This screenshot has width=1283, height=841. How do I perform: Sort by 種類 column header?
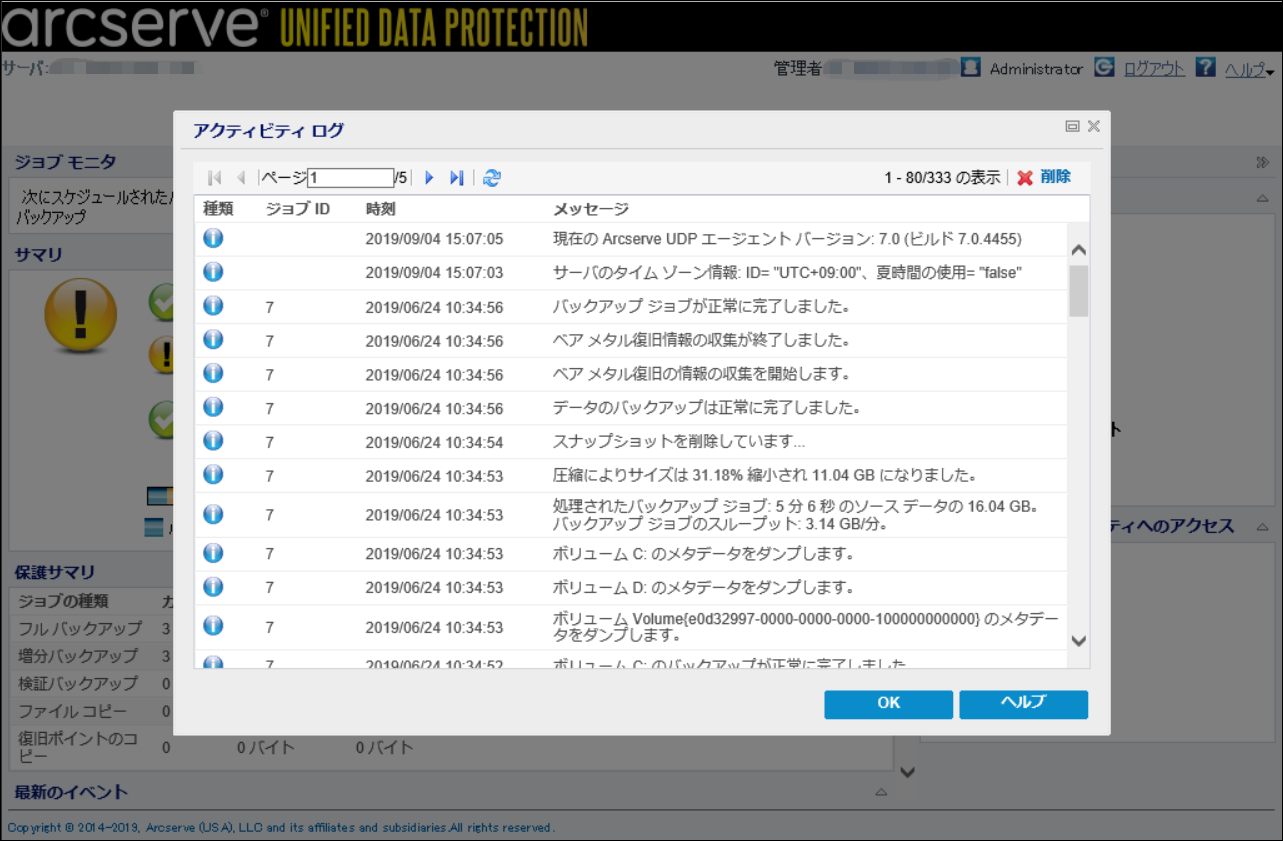coord(218,209)
